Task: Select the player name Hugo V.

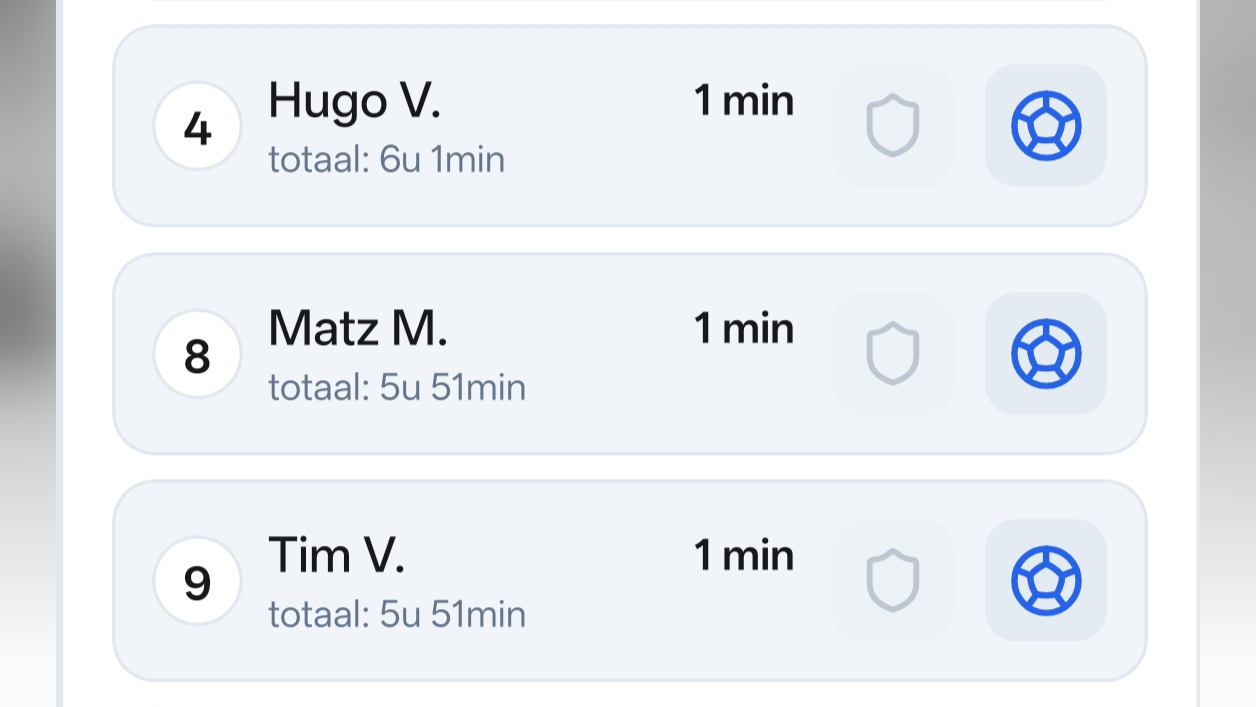Action: (354, 101)
